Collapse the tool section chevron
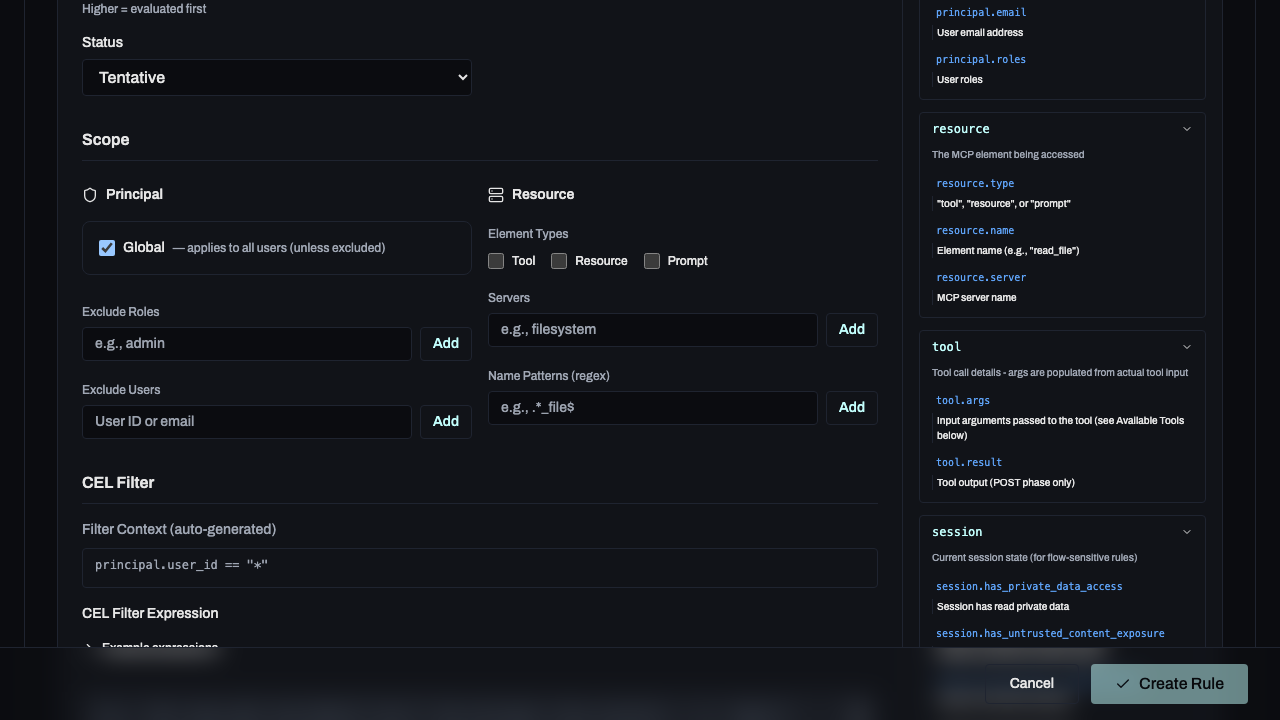The width and height of the screenshot is (1280, 720). pyautogui.click(x=1187, y=347)
